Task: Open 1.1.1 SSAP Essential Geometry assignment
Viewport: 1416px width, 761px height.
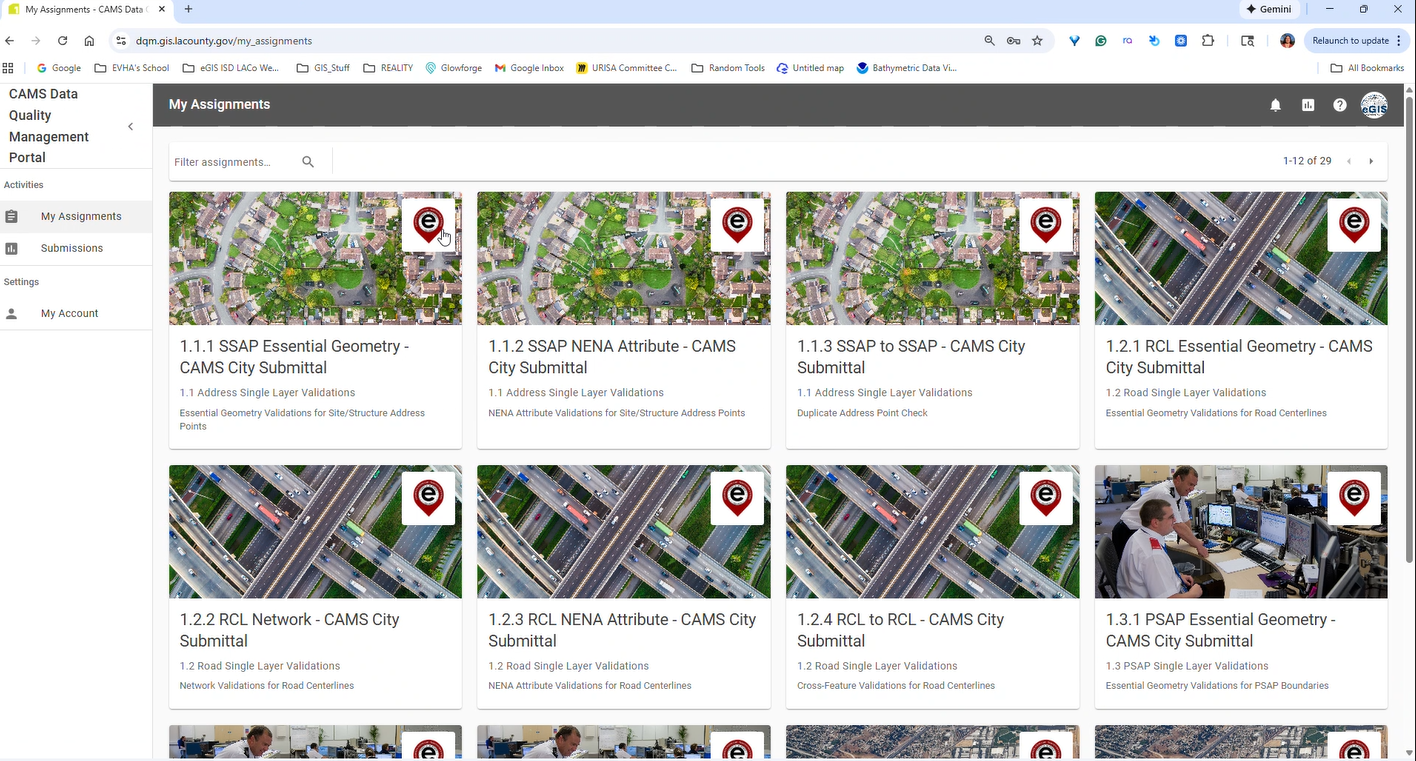Action: pyautogui.click(x=294, y=357)
